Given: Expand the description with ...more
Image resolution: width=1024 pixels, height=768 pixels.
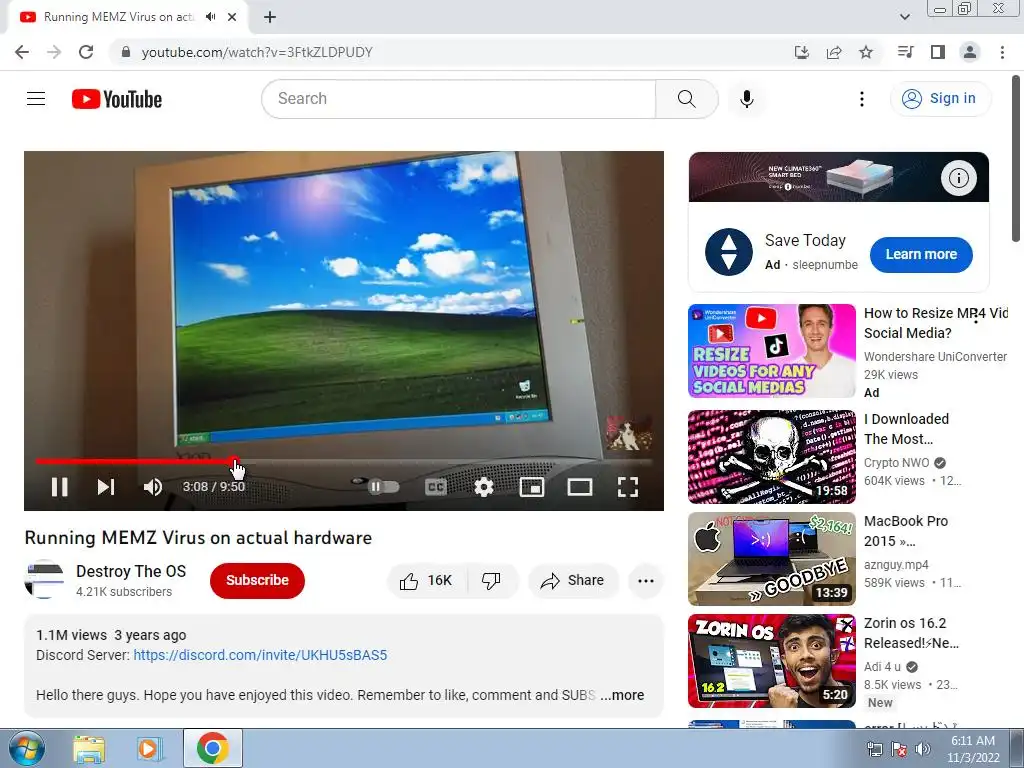Looking at the screenshot, I should tap(622, 696).
